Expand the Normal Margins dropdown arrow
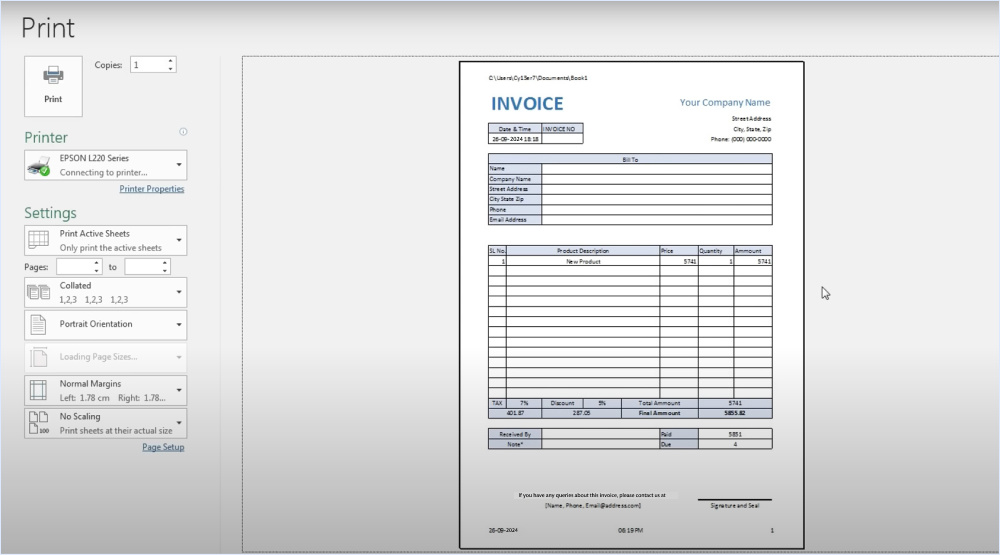The width and height of the screenshot is (1000, 555). 179,390
